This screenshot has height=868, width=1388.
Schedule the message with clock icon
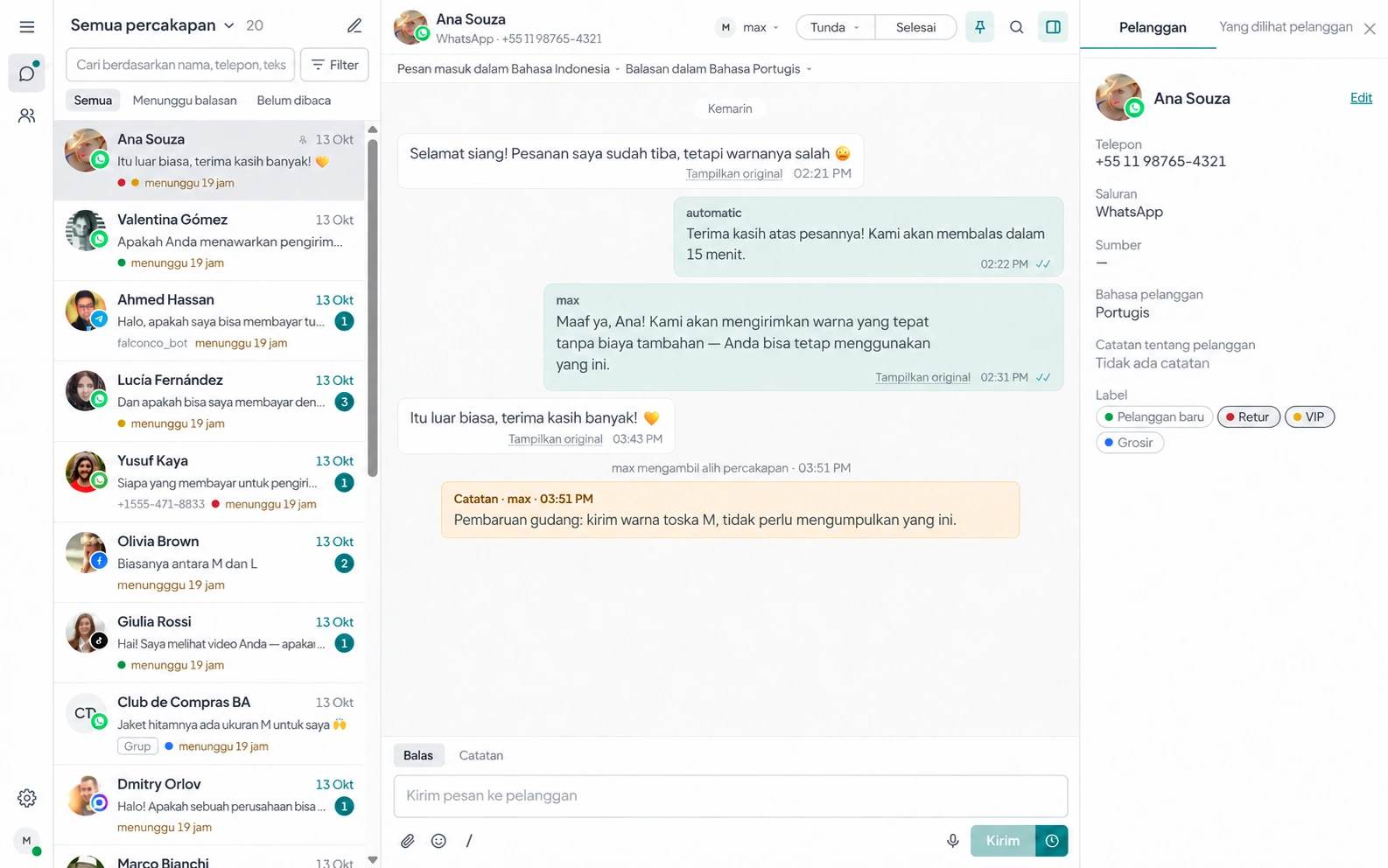[x=1052, y=841]
